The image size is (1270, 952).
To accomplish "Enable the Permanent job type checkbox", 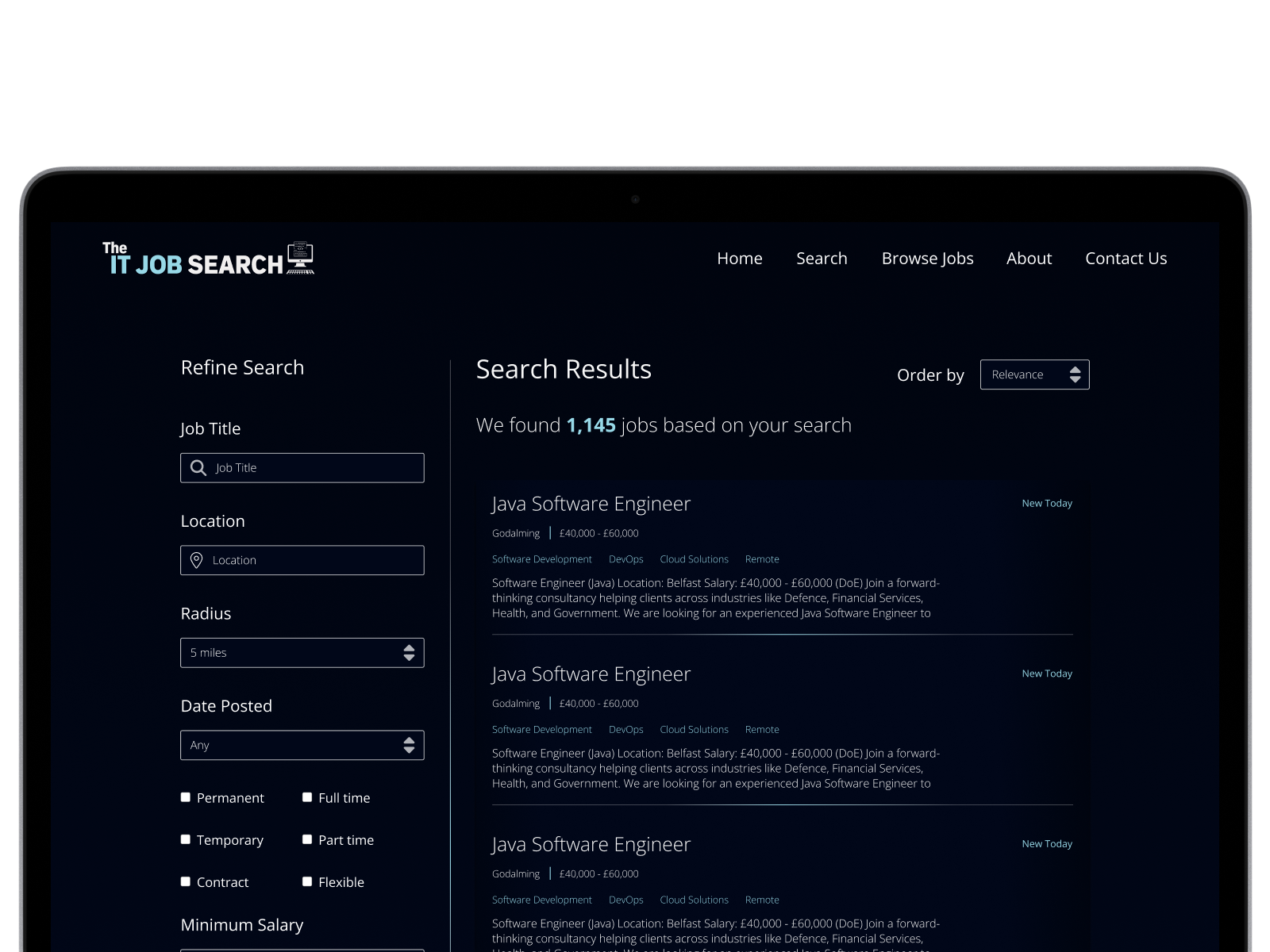I will (x=185, y=797).
